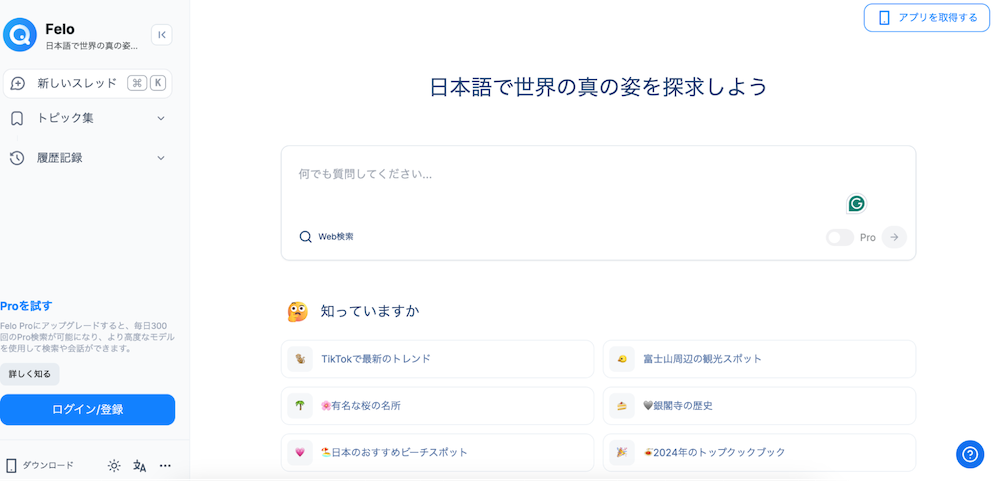This screenshot has height=481, width=1000.
Task: Click the Grammarly icon in the search box
Action: pyautogui.click(x=857, y=204)
